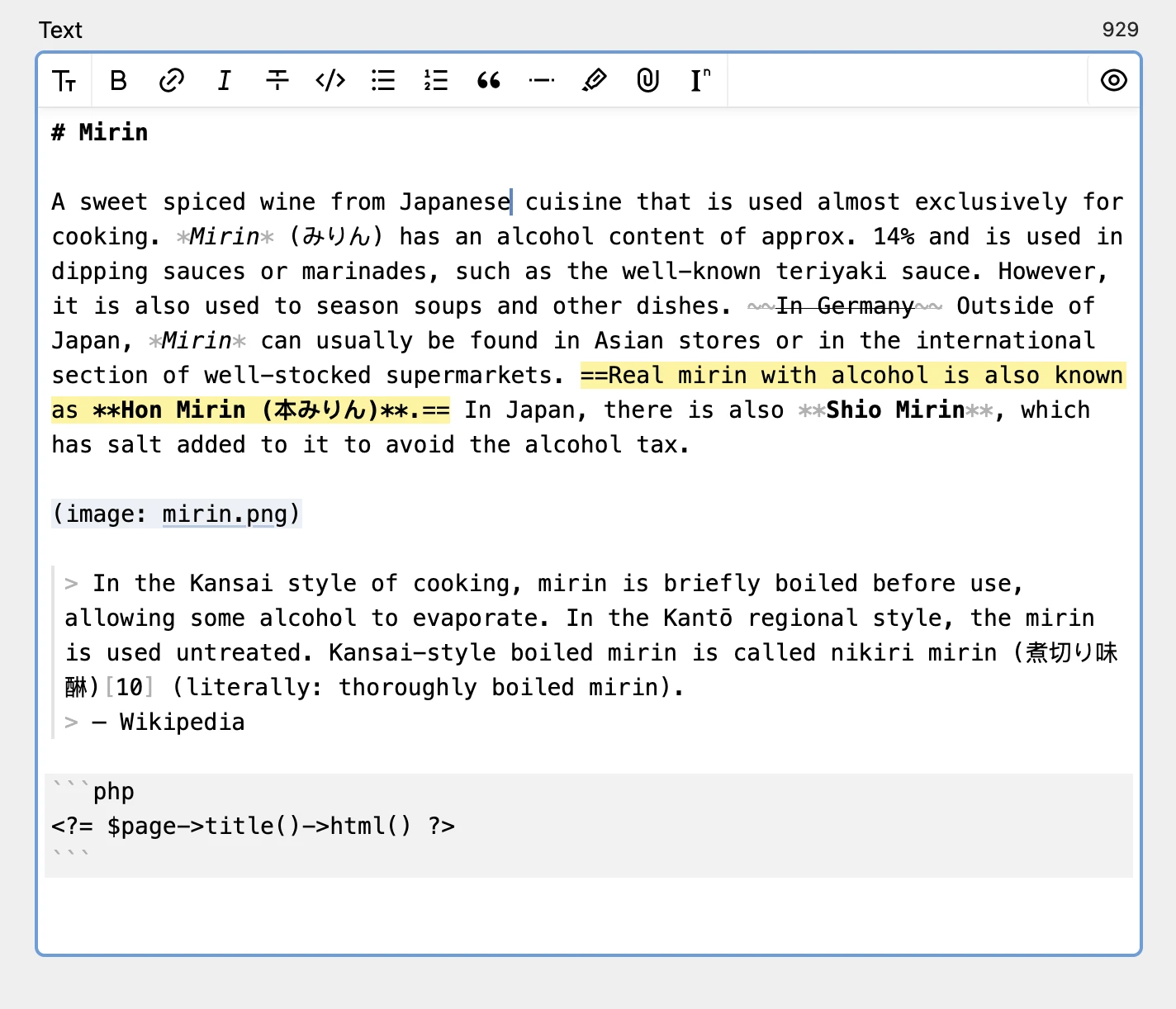The image size is (1176, 1009).
Task: Click the '```php' code fence line
Action: coord(93,791)
